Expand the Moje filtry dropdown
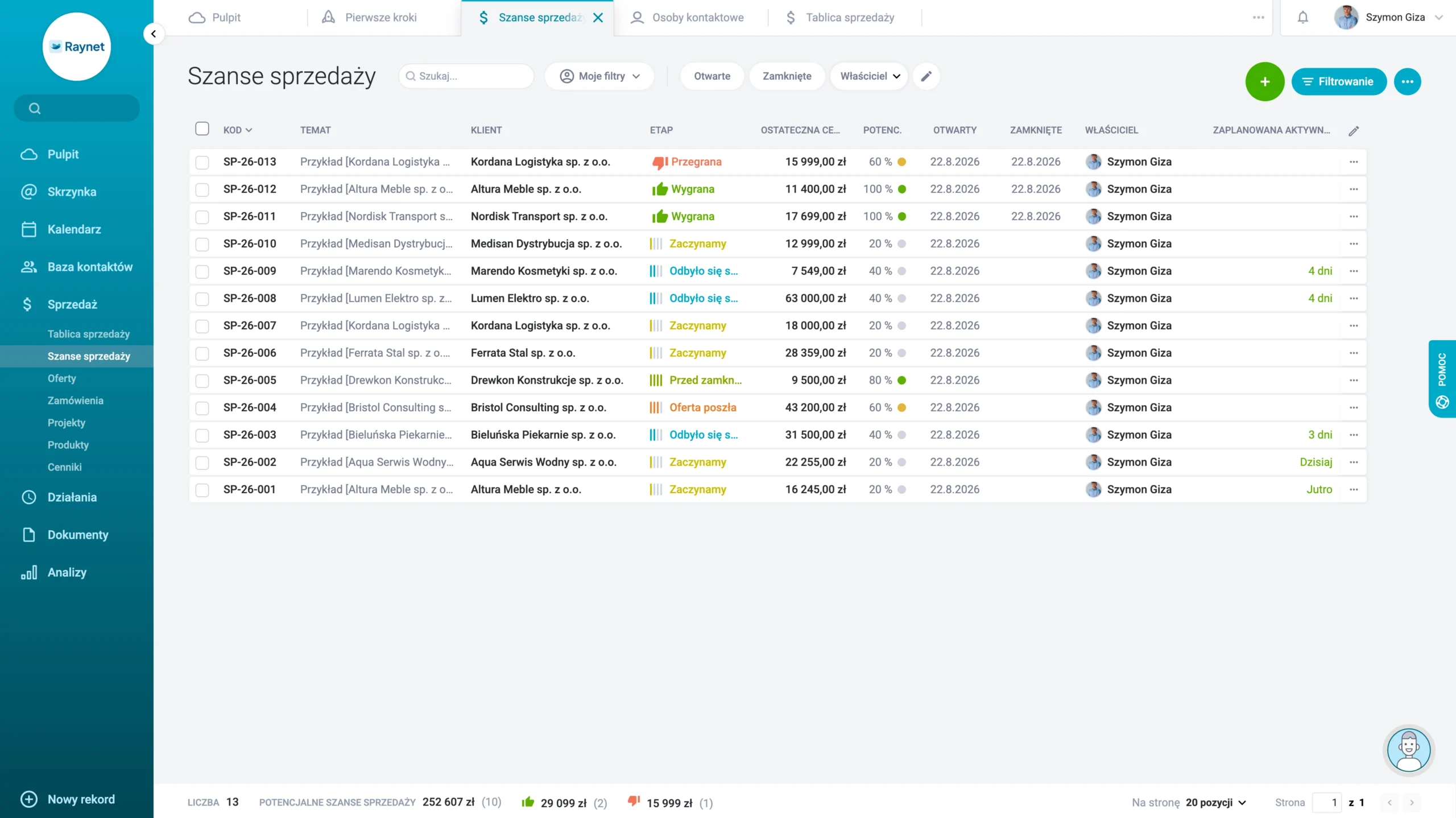The width and height of the screenshot is (1456, 818). tap(600, 76)
